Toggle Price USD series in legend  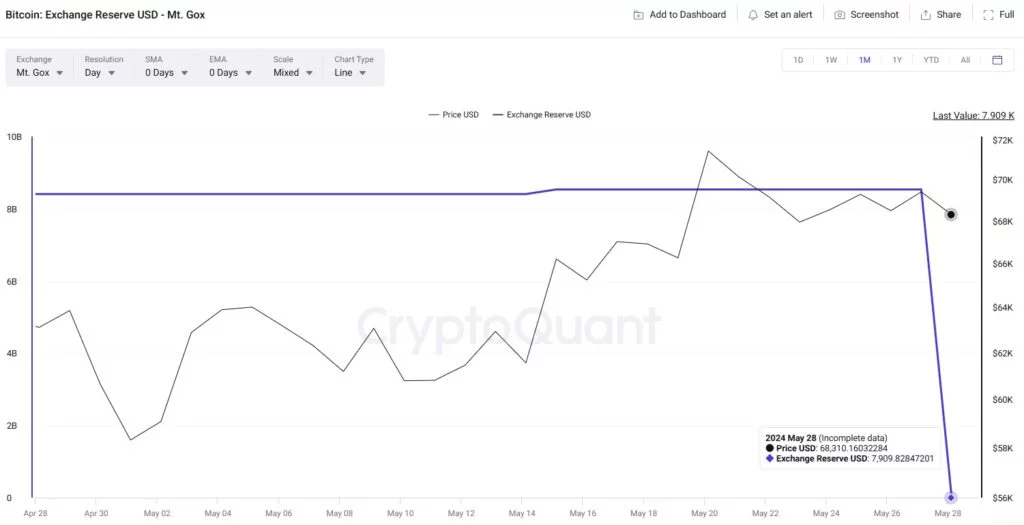coord(453,115)
